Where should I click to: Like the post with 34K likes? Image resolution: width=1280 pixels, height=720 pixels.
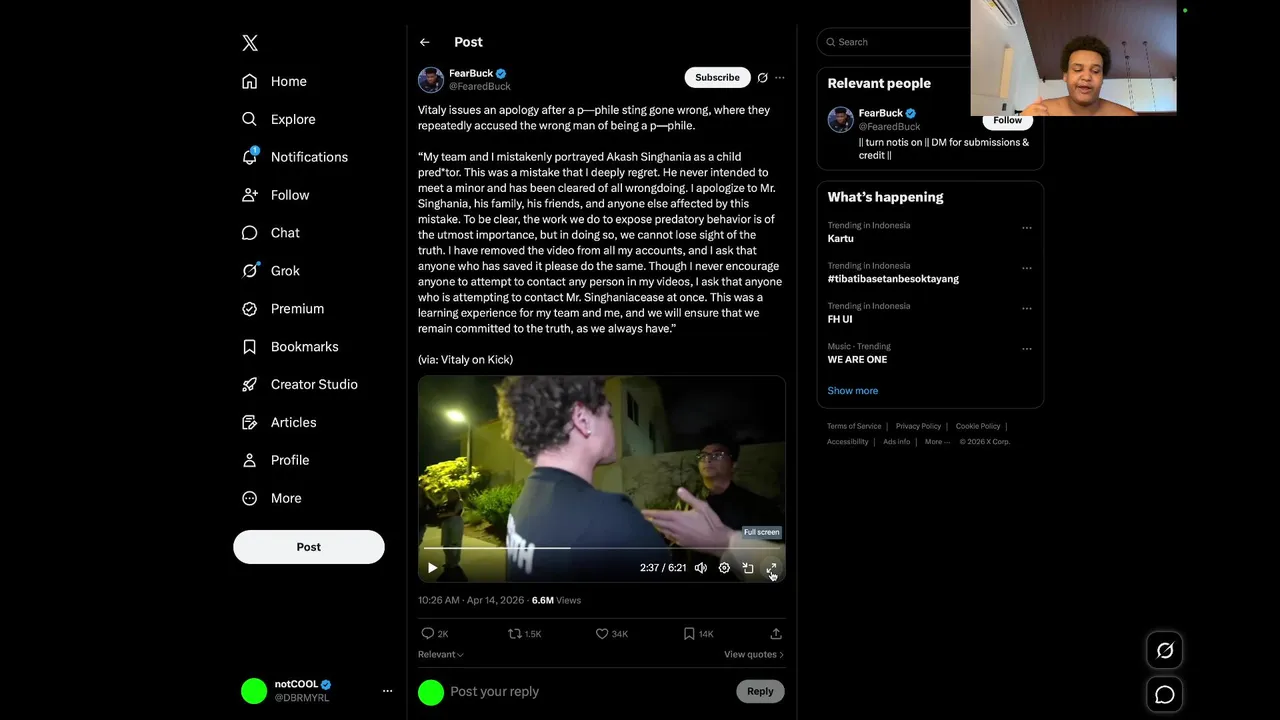[x=611, y=634]
